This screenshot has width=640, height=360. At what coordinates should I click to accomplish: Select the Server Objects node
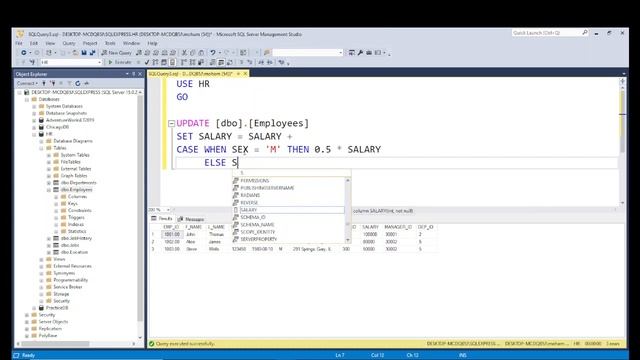click(53, 322)
